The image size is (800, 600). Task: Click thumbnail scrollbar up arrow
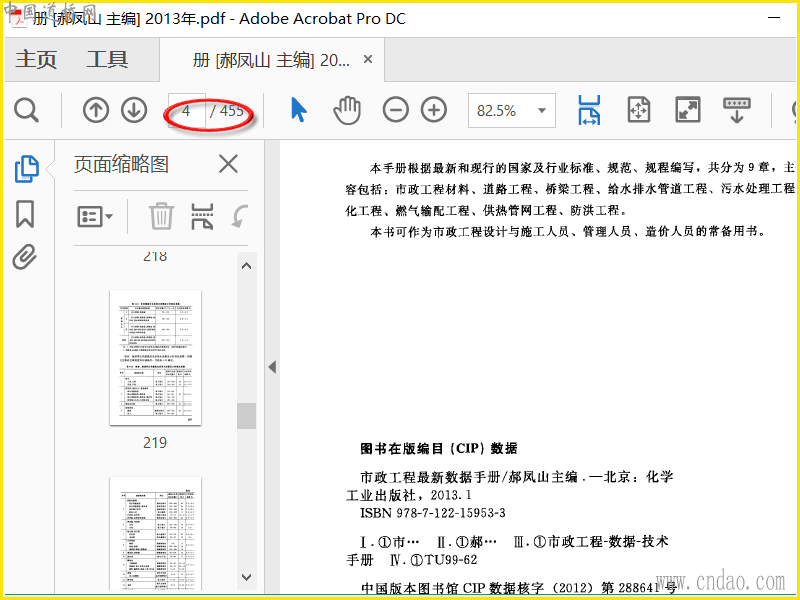pyautogui.click(x=246, y=266)
